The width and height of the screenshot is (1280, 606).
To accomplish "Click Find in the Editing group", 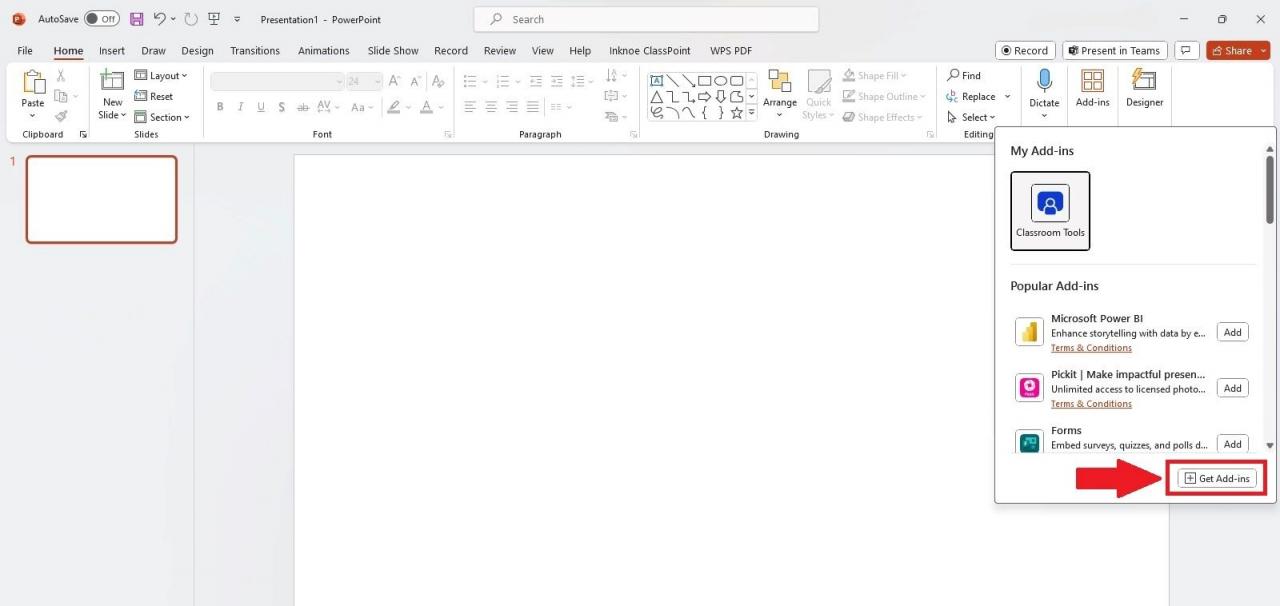I will point(963,75).
